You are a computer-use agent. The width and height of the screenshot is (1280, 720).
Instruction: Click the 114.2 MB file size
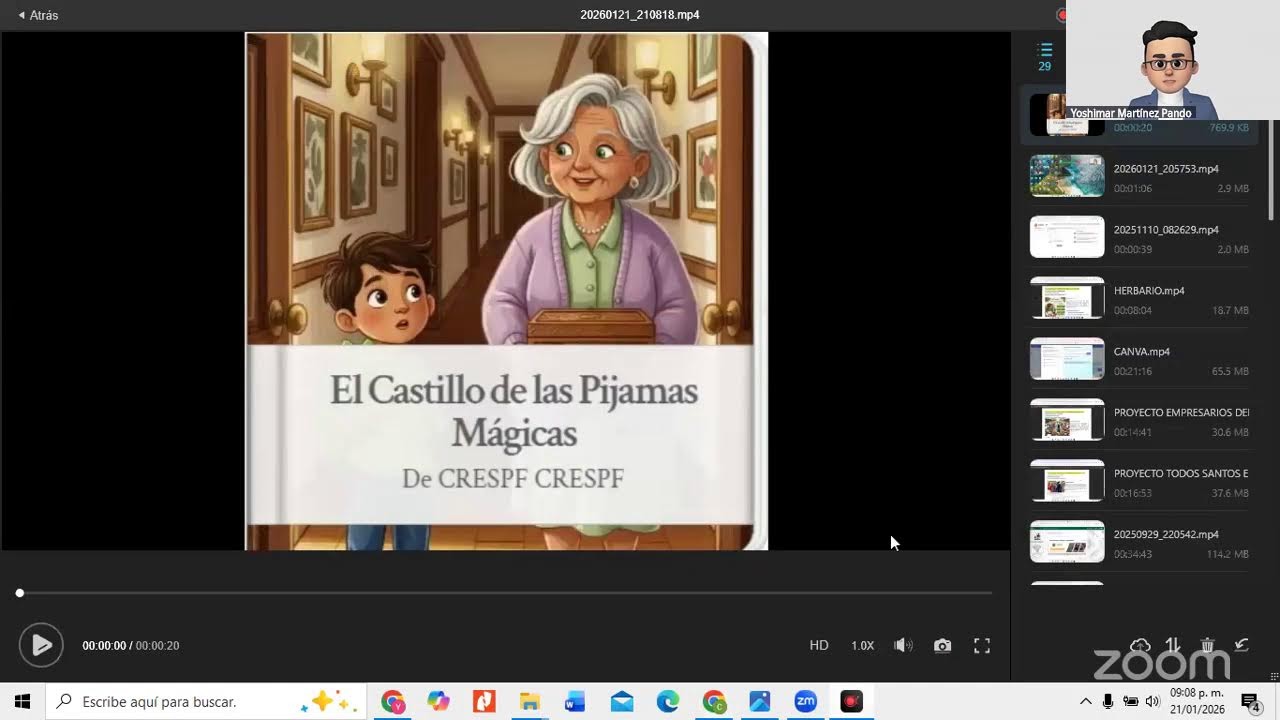tap(1226, 554)
